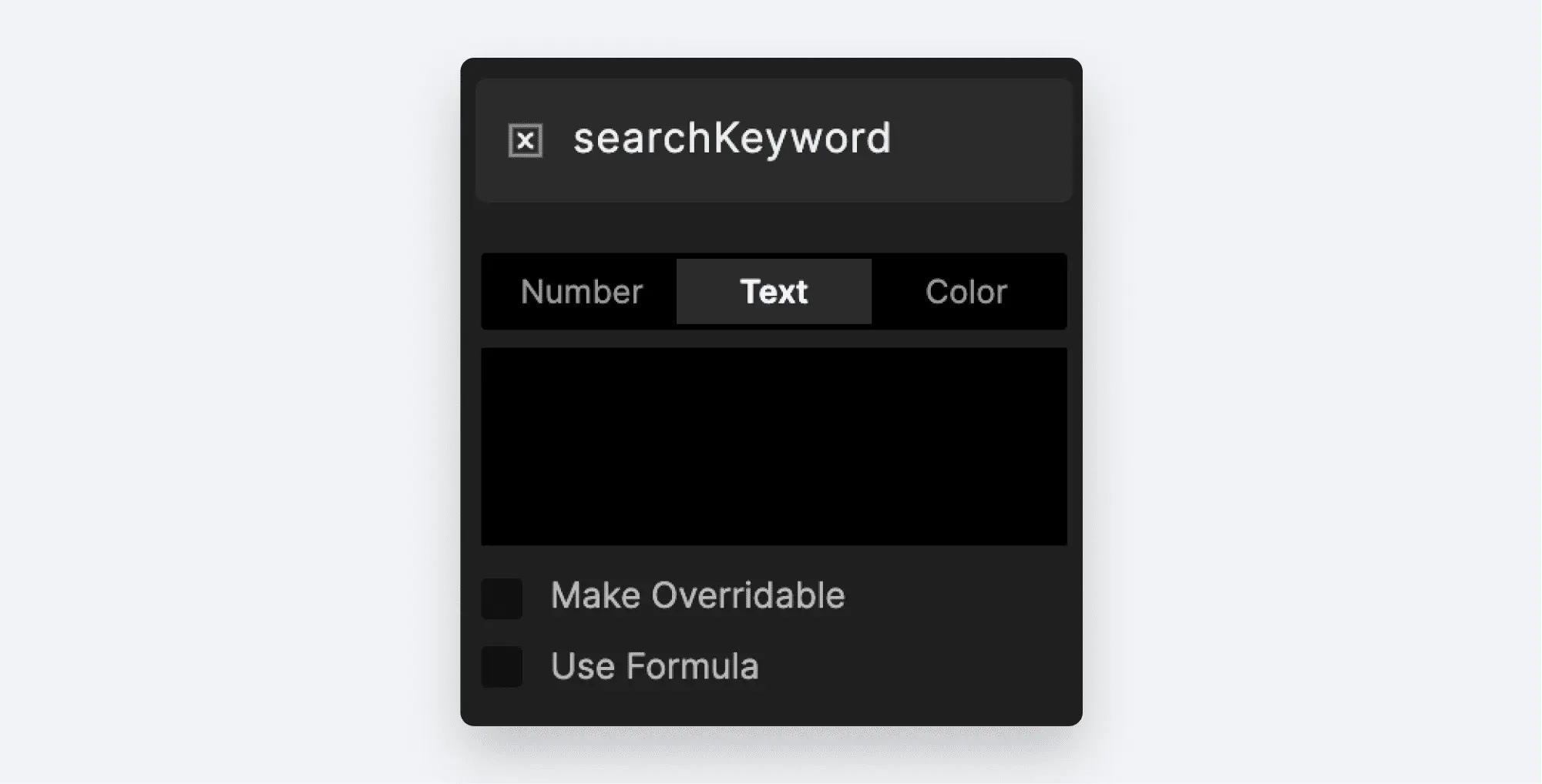Click the dark panel area below Use Formula
The height and width of the screenshot is (784, 1542).
tap(771, 707)
